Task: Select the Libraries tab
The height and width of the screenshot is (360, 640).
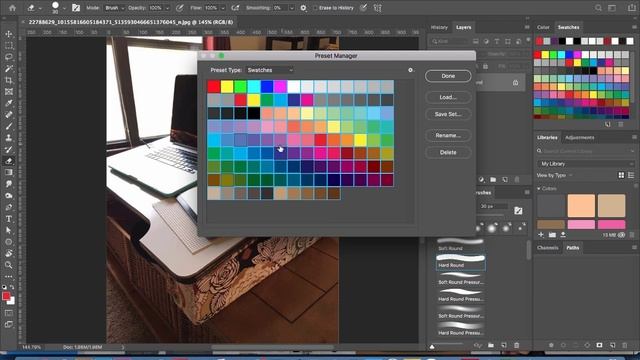Action: point(547,138)
